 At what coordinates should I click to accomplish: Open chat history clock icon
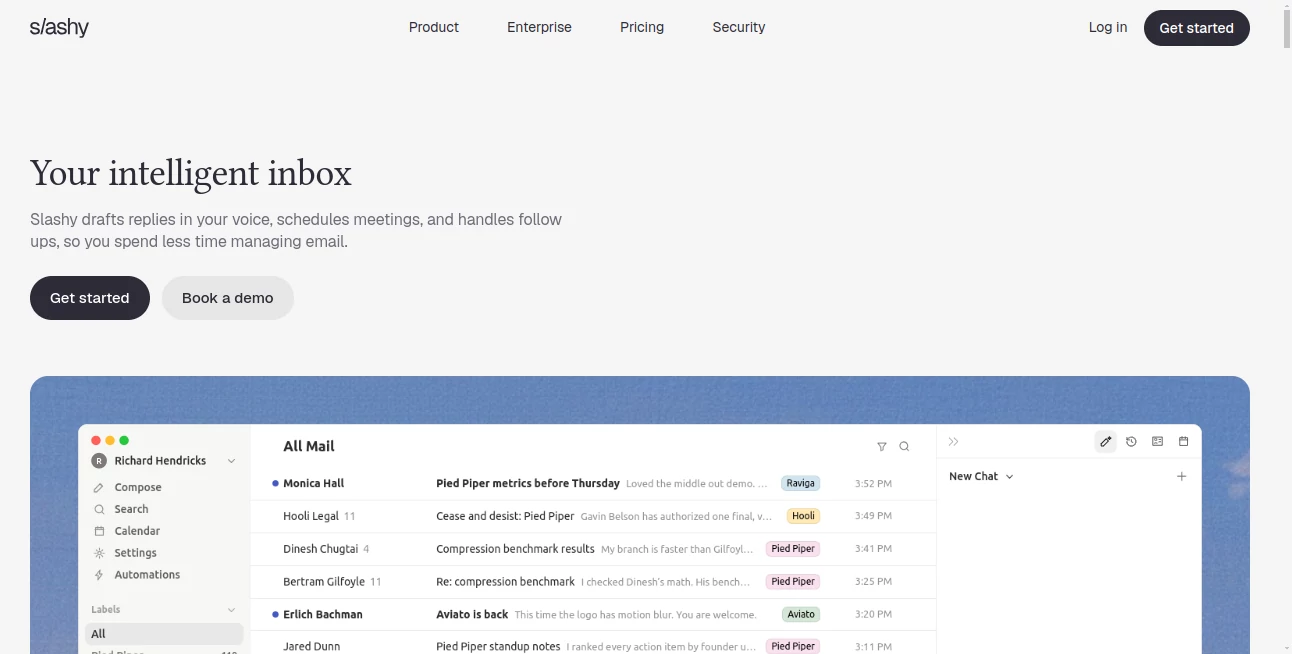click(x=1131, y=442)
